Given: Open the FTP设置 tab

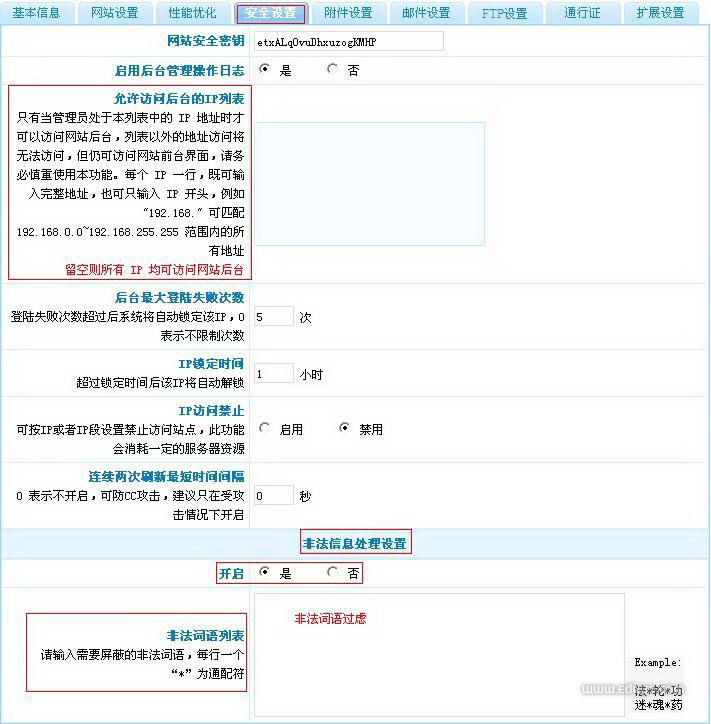Looking at the screenshot, I should (x=504, y=13).
